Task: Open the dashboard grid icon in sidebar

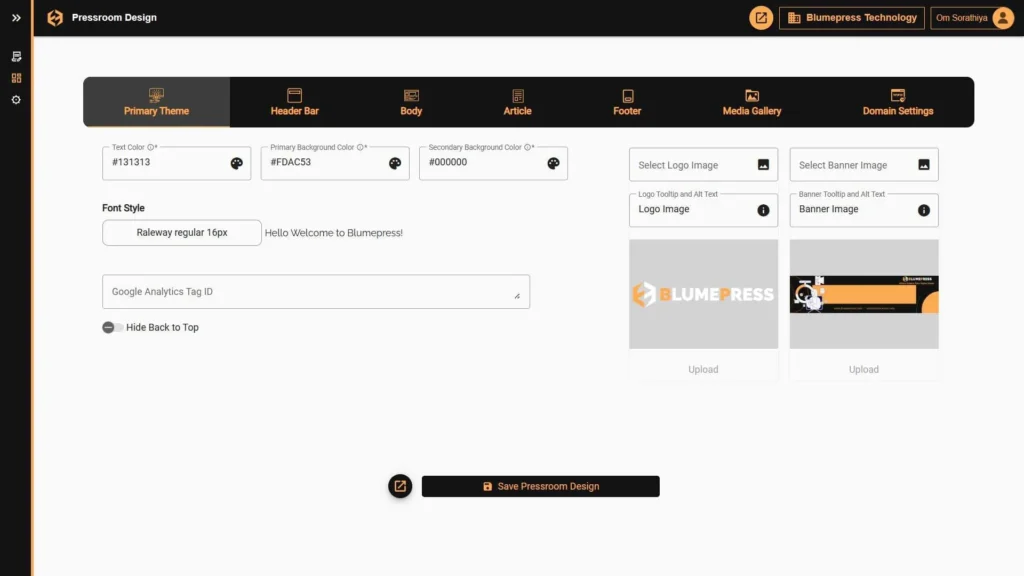Action: point(15,78)
